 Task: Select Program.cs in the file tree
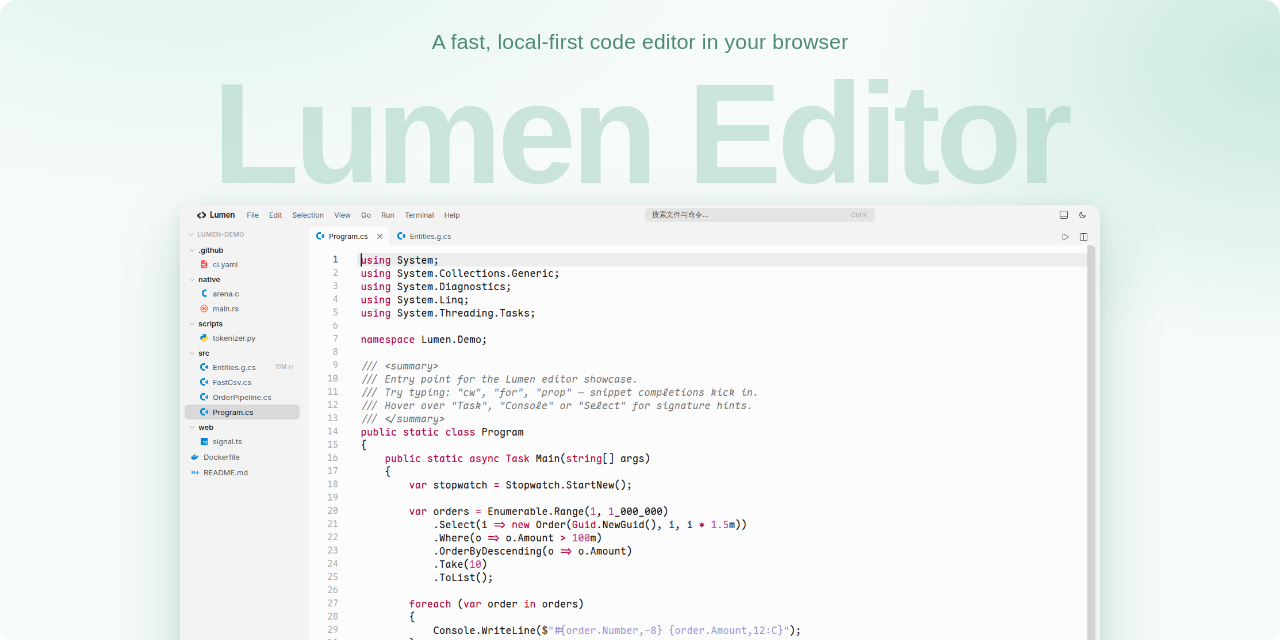coord(242,412)
